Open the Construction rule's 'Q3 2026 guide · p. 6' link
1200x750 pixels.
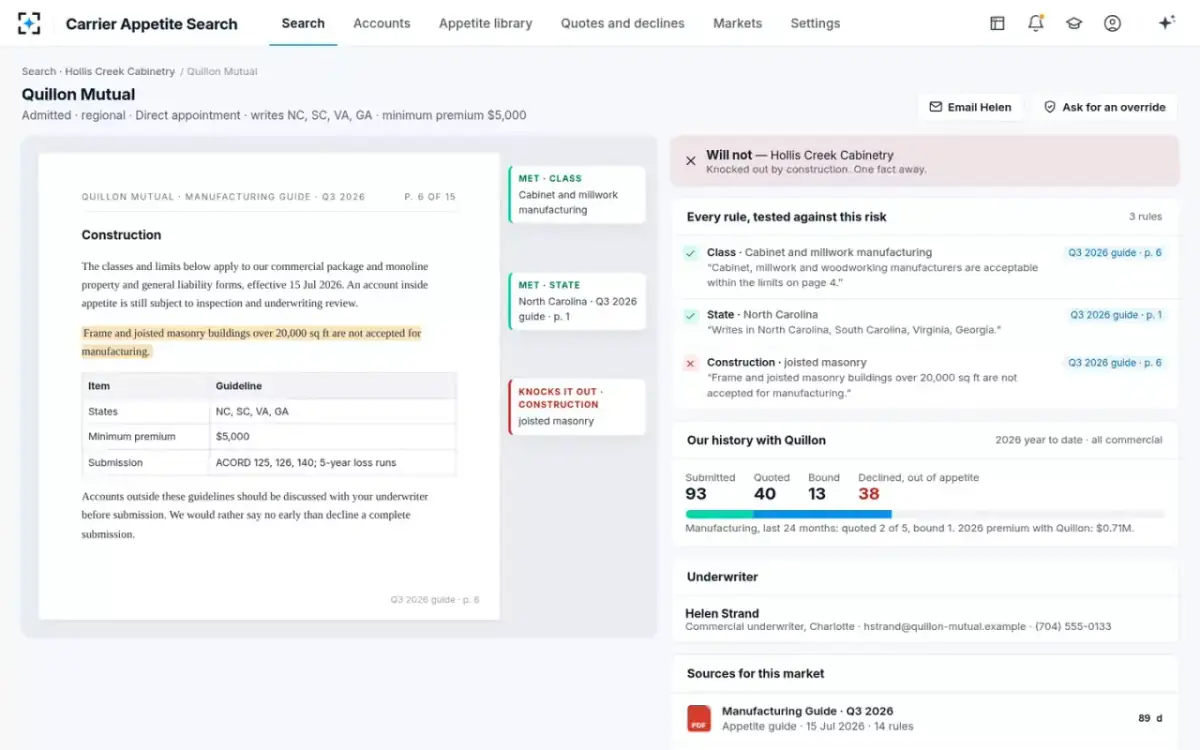1115,363
